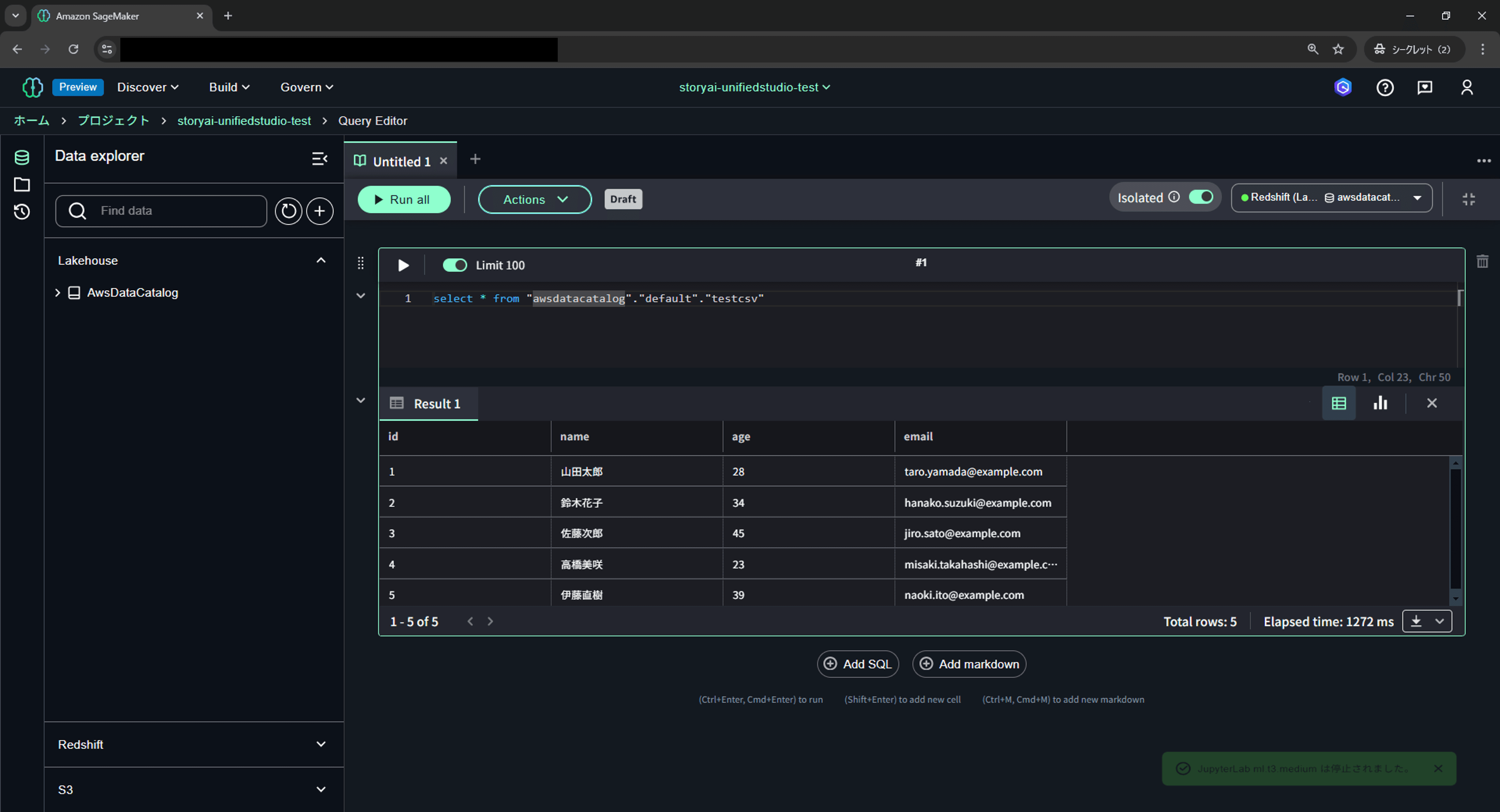This screenshot has height=812, width=1500.
Task: Open the Discover menu
Action: (148, 87)
